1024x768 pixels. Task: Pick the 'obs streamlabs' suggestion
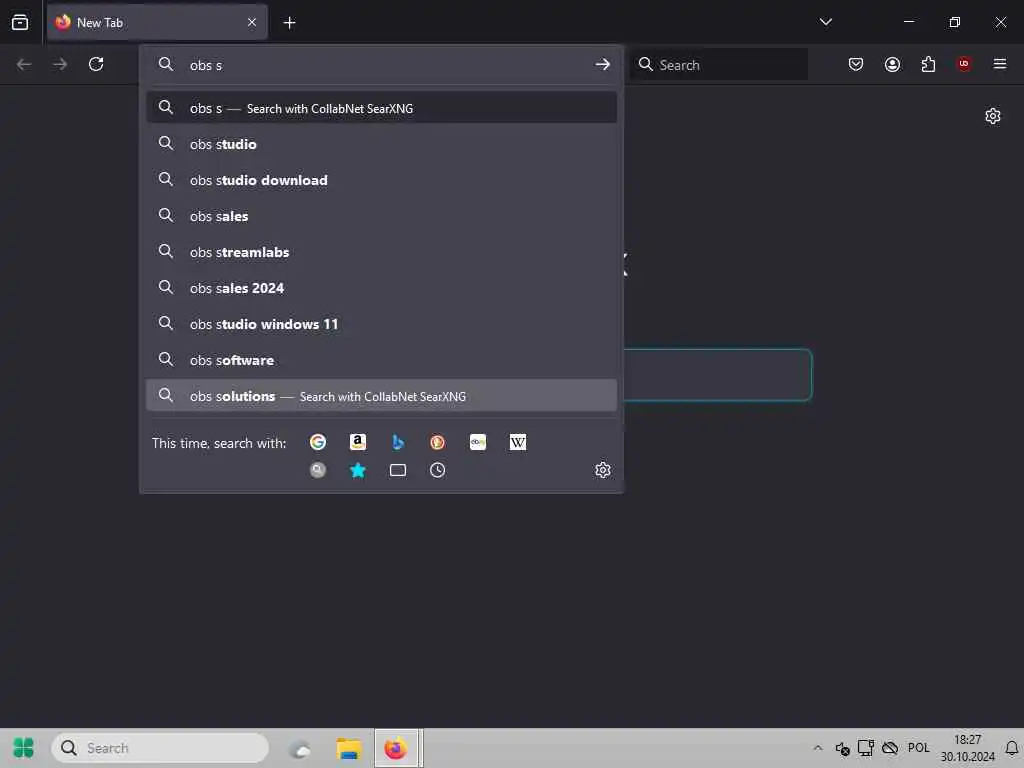[381, 251]
